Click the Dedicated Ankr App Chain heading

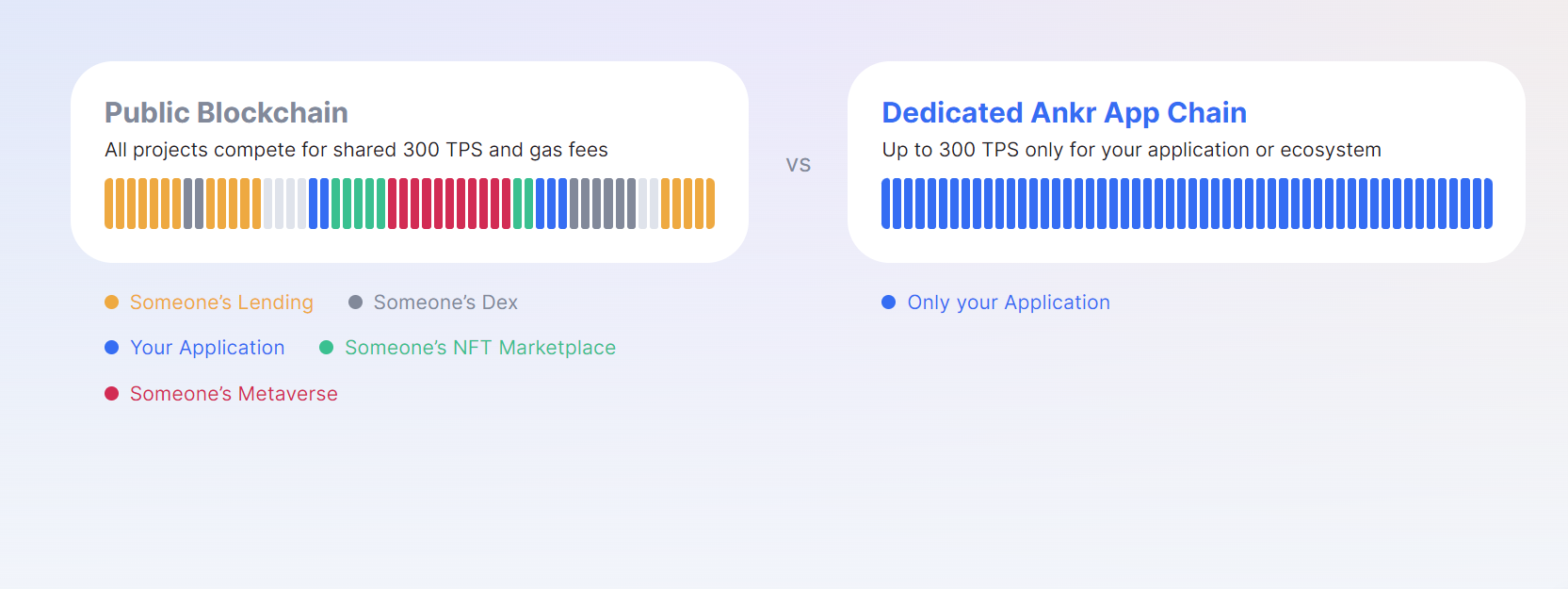(x=1064, y=113)
